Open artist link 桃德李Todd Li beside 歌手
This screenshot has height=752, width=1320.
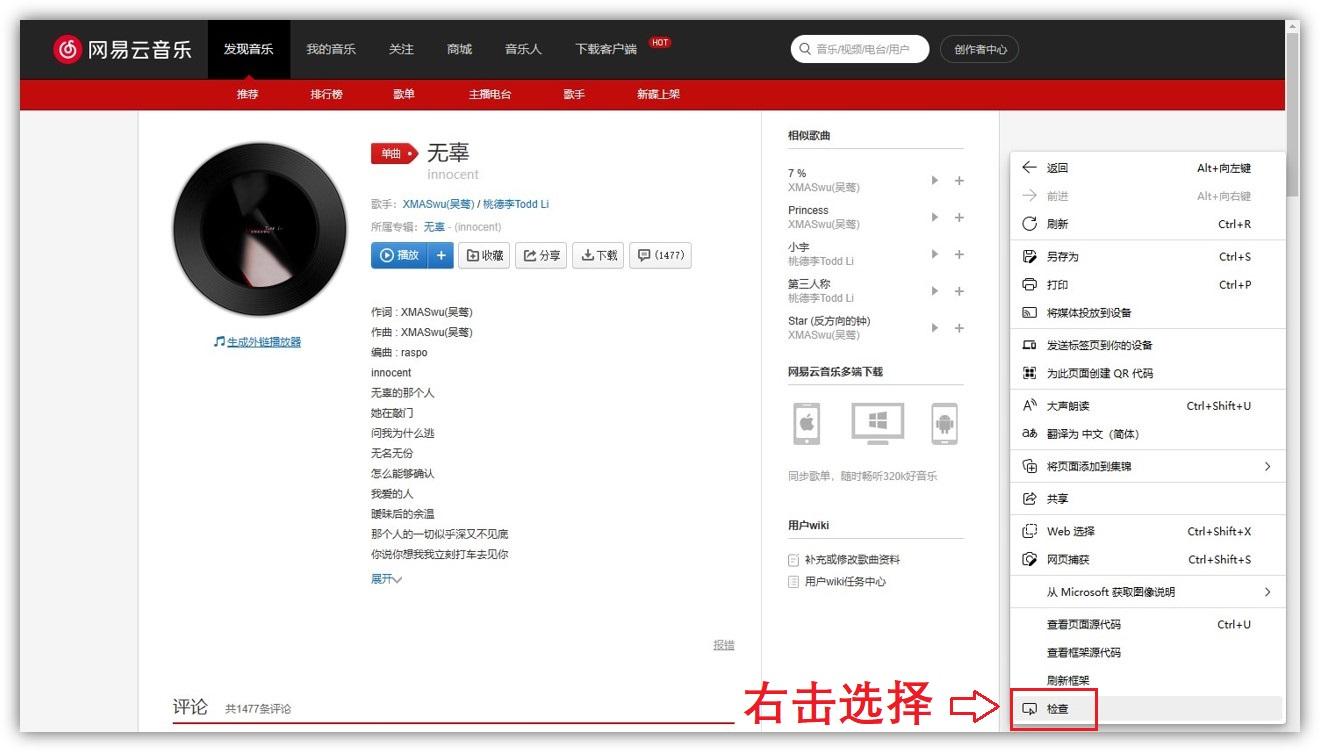pos(516,204)
